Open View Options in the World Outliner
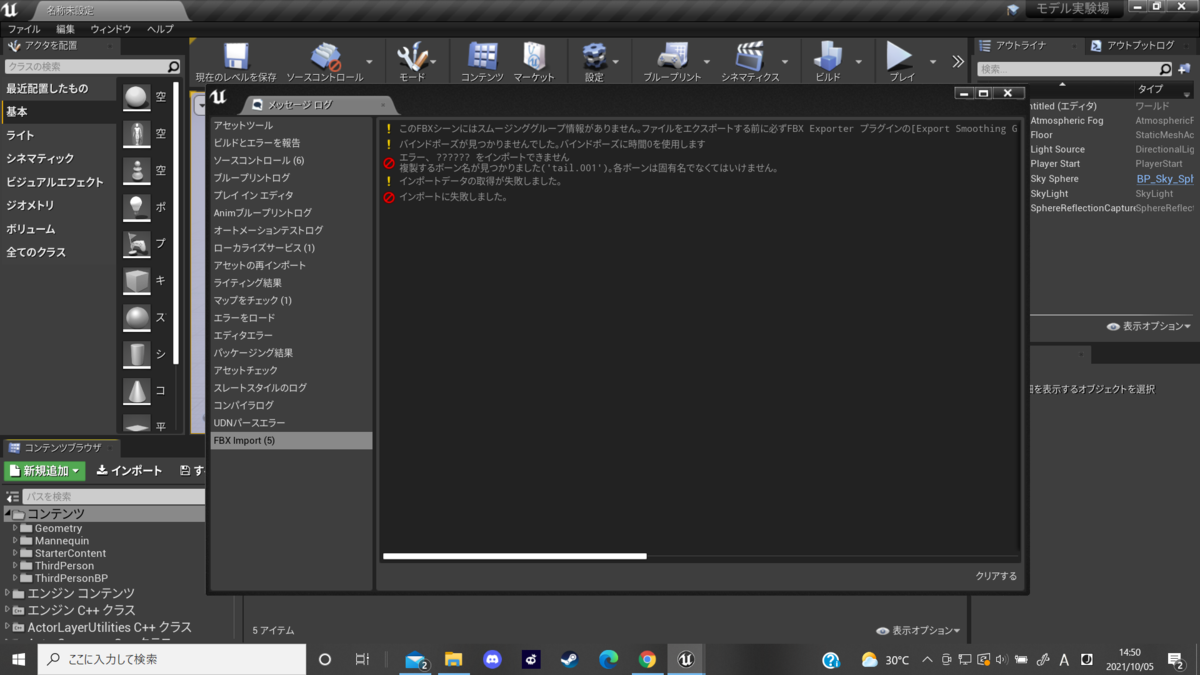The image size is (1200, 675). [1149, 326]
